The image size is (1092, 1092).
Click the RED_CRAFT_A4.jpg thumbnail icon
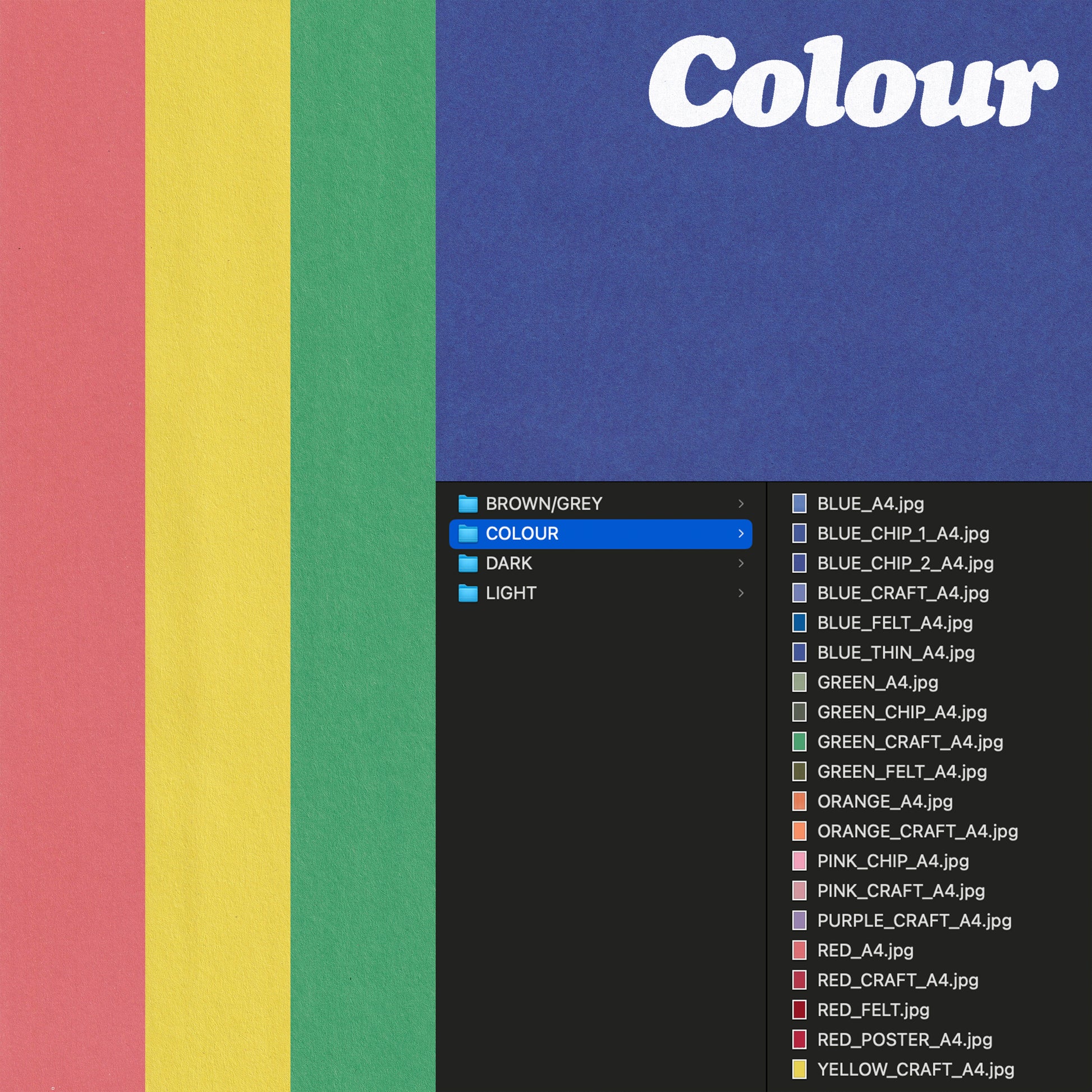(799, 980)
